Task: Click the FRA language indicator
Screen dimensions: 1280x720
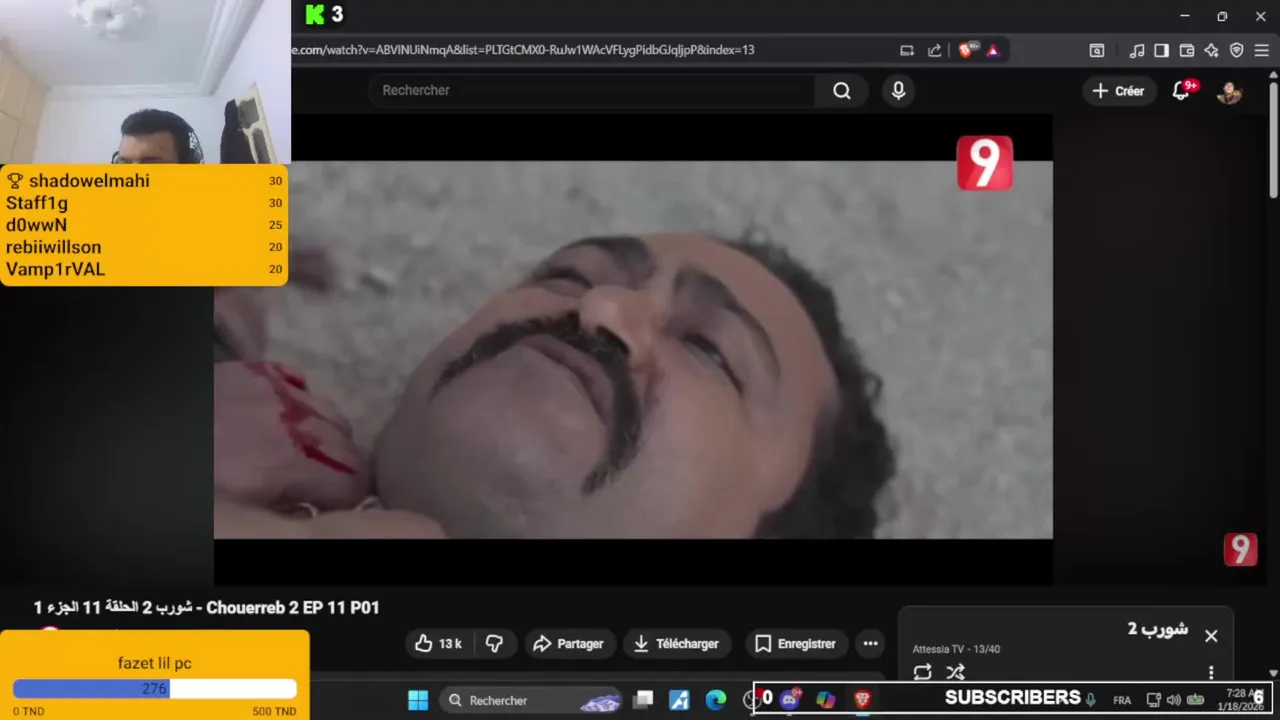Action: [1122, 700]
